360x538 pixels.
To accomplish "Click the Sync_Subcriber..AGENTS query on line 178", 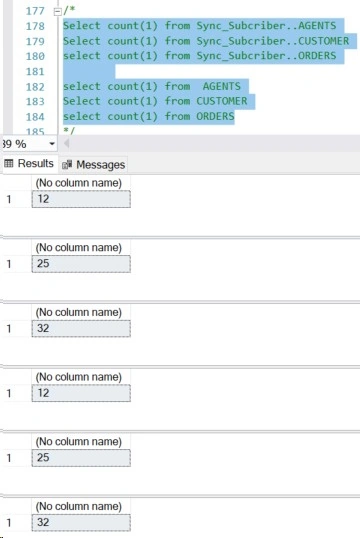I will (x=199, y=26).
